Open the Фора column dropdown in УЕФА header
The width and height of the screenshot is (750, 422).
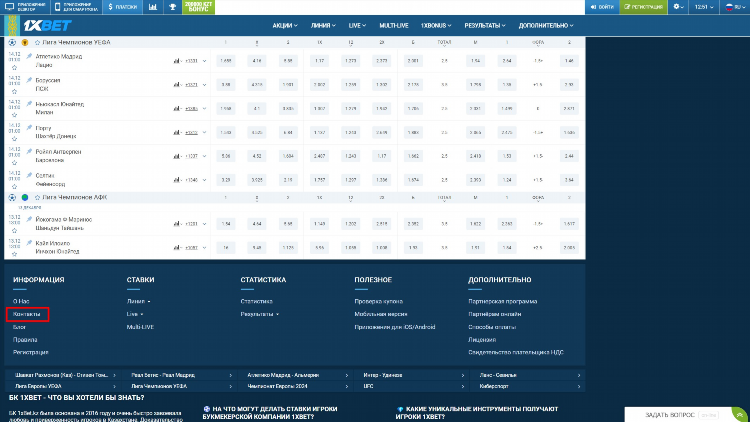538,43
